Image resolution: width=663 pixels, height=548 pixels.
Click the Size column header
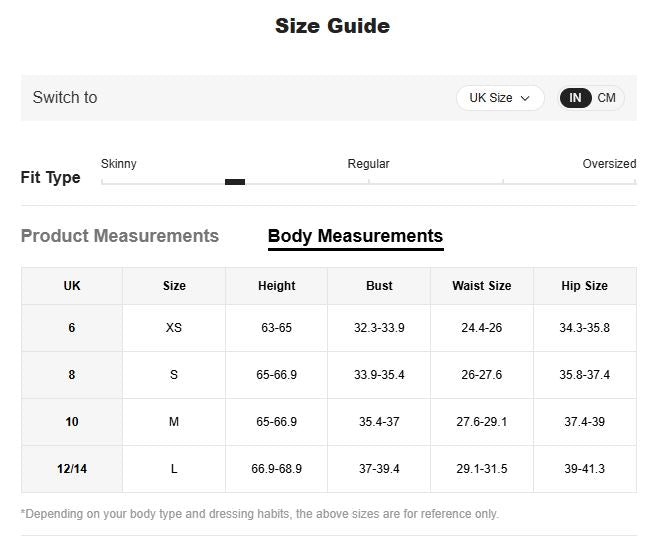[x=174, y=286]
